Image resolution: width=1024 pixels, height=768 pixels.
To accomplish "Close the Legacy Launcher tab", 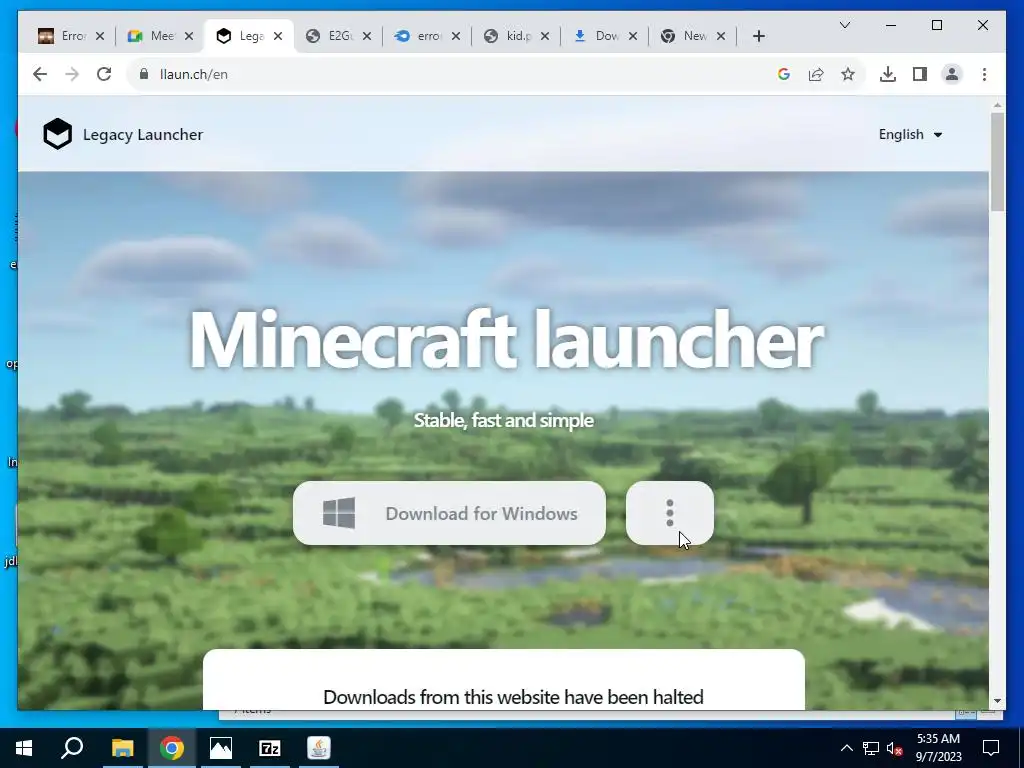I will click(x=278, y=36).
